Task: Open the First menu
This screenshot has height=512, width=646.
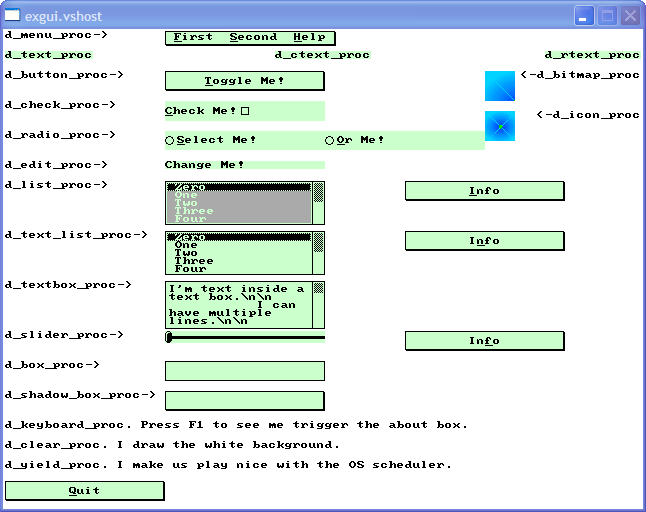Action: pos(193,38)
